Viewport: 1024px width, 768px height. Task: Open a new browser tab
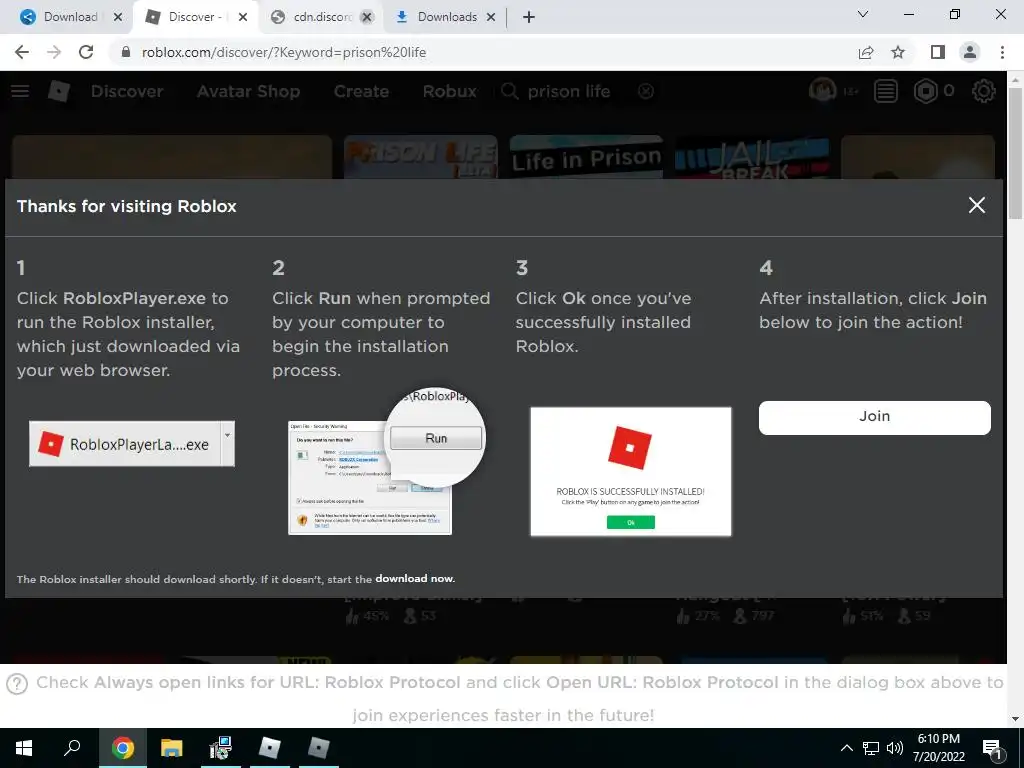point(529,17)
